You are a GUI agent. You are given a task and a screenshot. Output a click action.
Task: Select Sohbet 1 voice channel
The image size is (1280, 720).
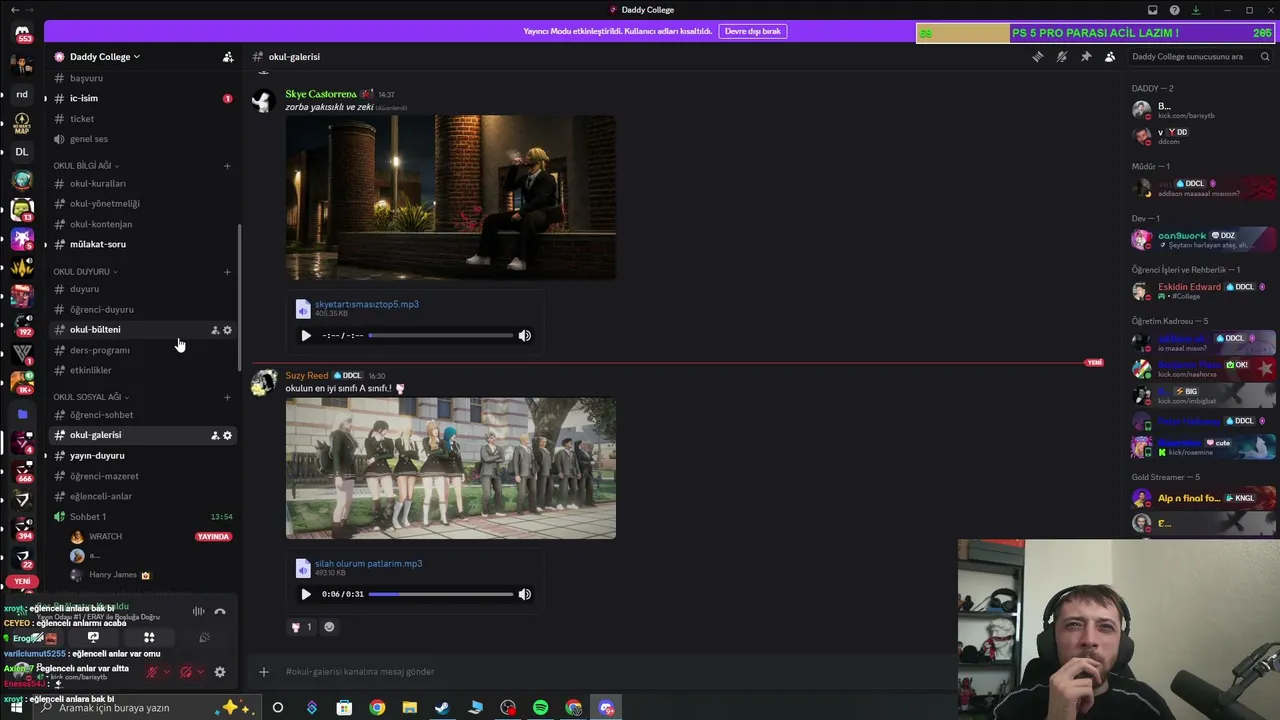(142, 517)
